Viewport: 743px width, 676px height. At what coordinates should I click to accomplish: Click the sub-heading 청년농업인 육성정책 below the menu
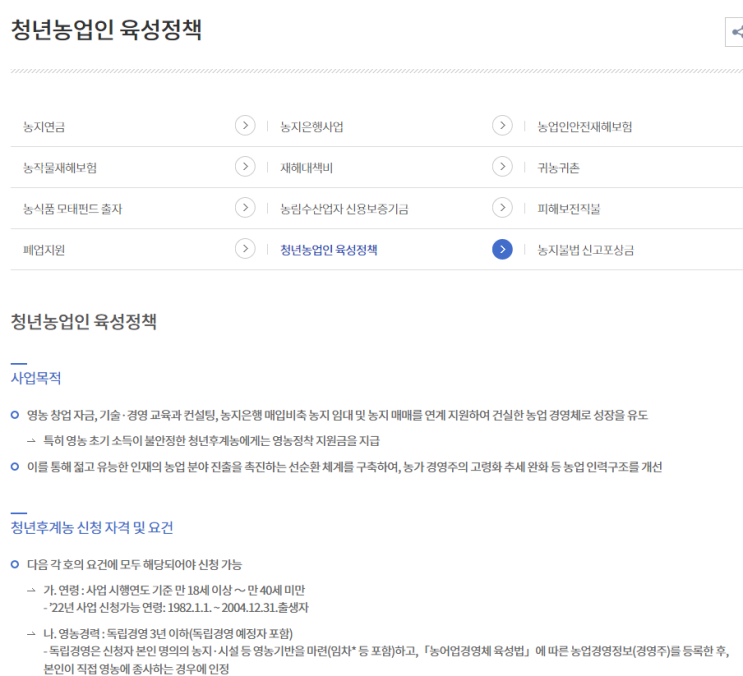pyautogui.click(x=83, y=322)
